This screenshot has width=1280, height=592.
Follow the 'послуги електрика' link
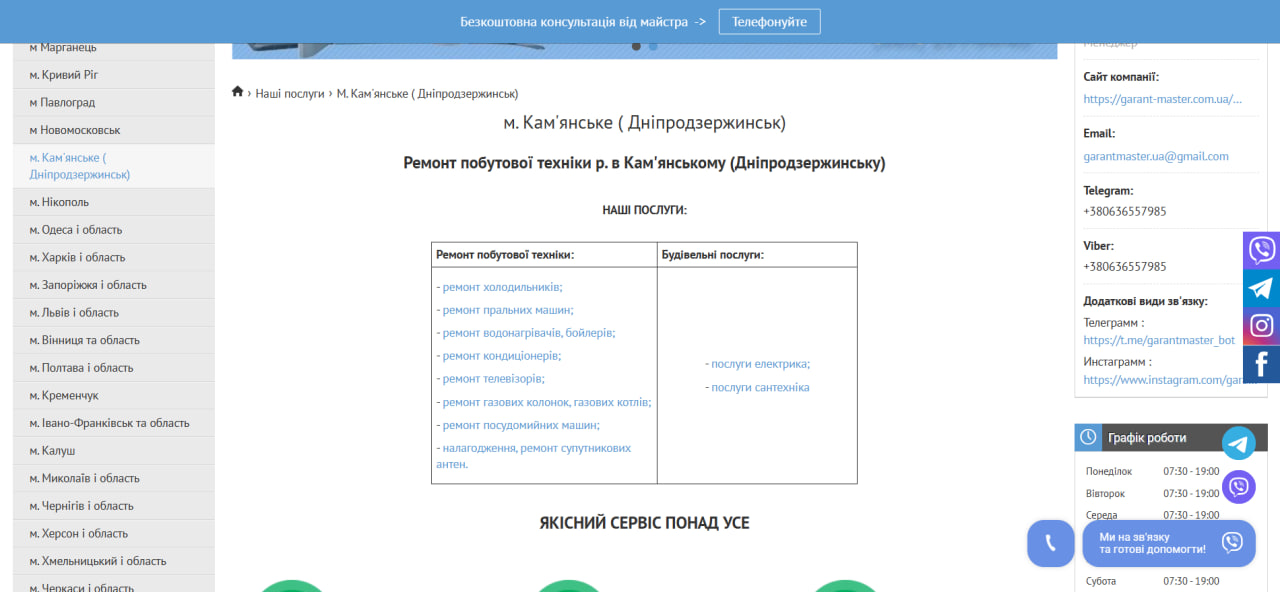[758, 364]
